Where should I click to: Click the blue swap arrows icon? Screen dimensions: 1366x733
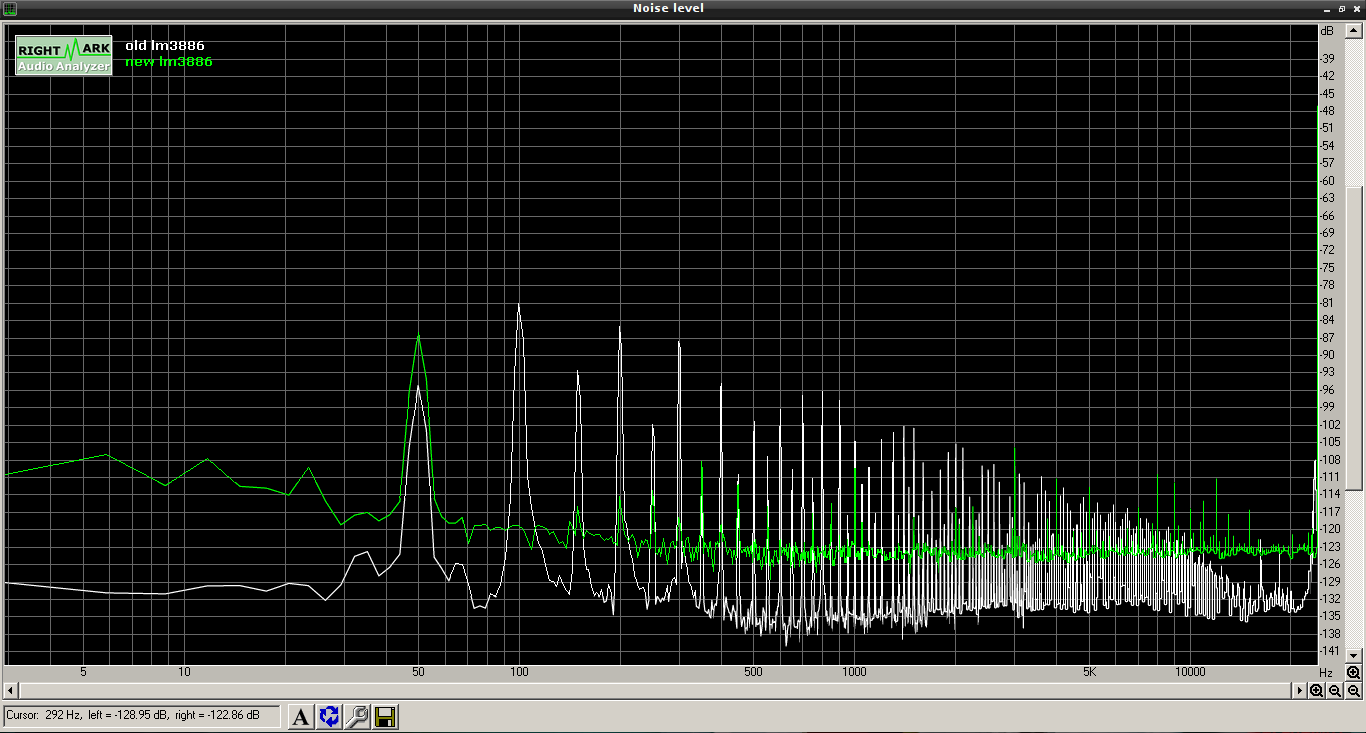pyautogui.click(x=329, y=716)
